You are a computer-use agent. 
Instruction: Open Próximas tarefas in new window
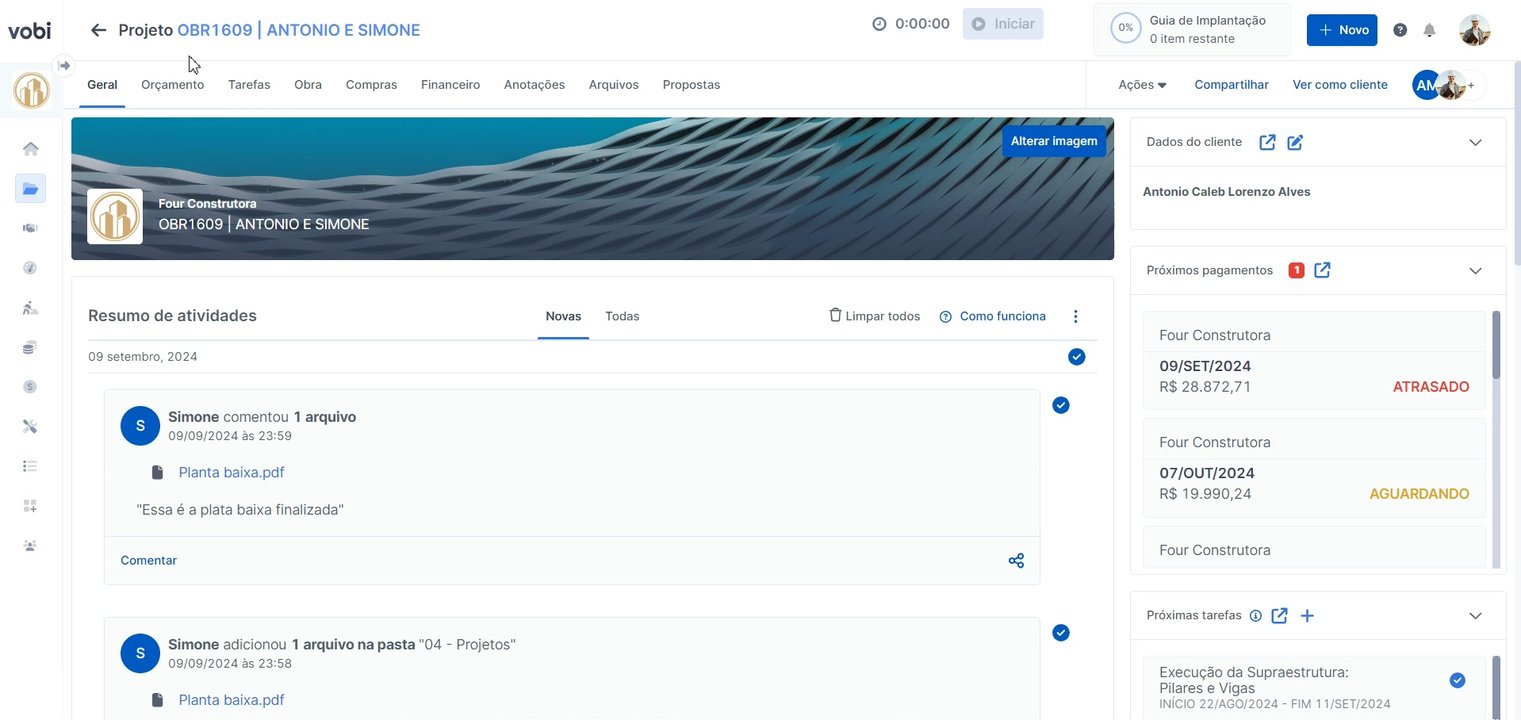1279,616
